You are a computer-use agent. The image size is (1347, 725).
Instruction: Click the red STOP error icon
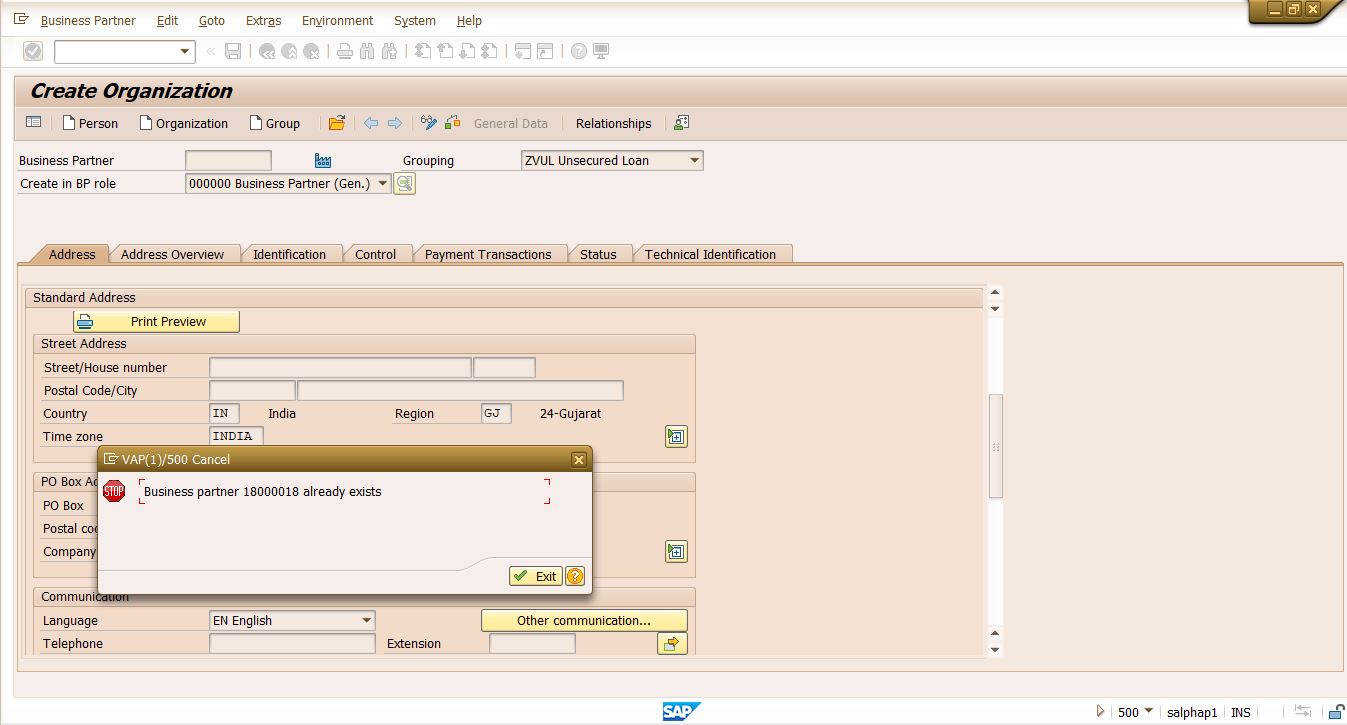pos(114,491)
